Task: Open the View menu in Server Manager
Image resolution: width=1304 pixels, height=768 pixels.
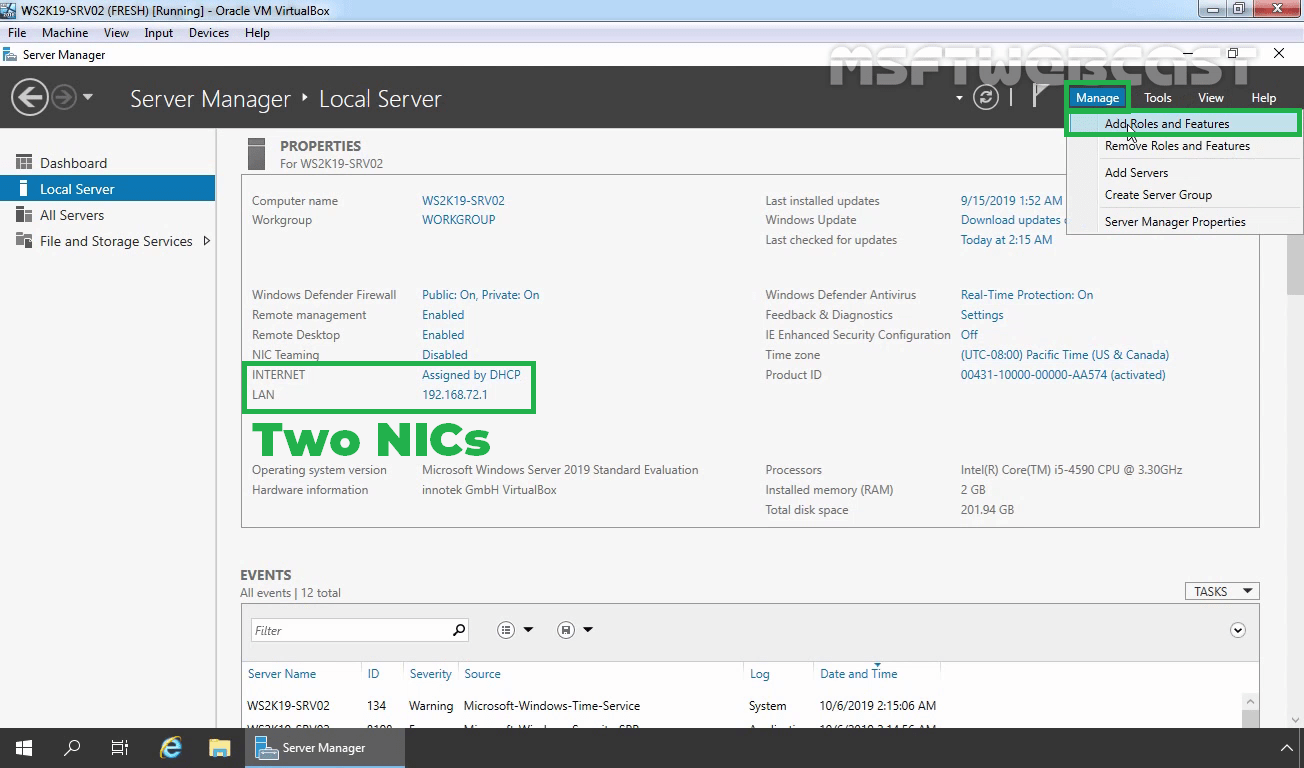Action: (x=1211, y=97)
